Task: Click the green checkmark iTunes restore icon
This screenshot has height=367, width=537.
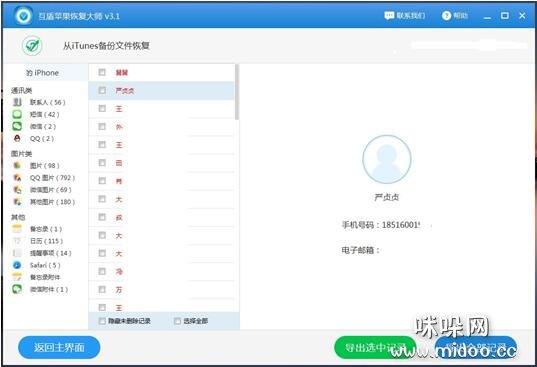Action: [x=32, y=46]
